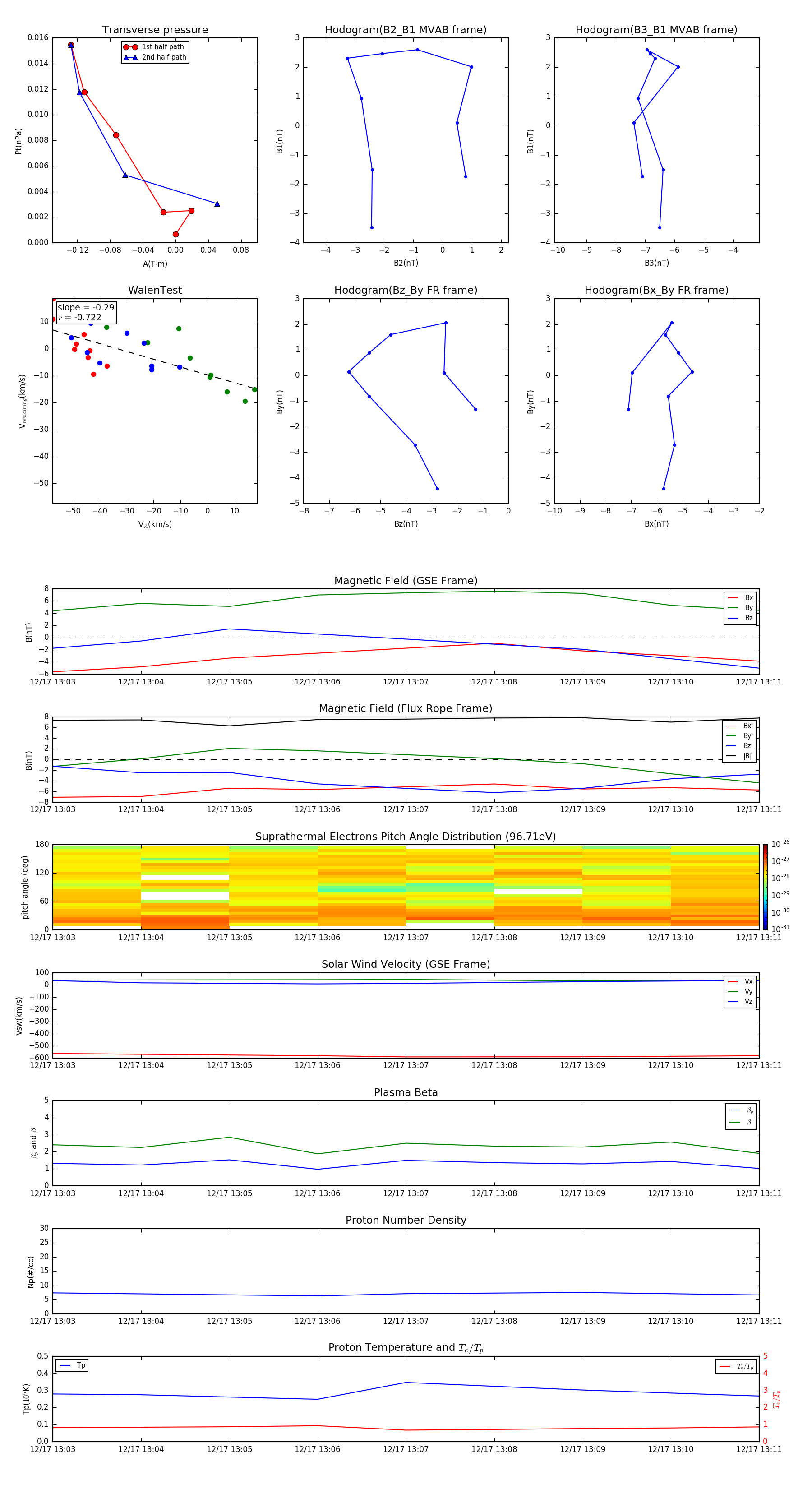Click the 'B3(nT)' x-axis label
Image resolution: width=812 pixels, height=1489 pixels.
tap(656, 264)
